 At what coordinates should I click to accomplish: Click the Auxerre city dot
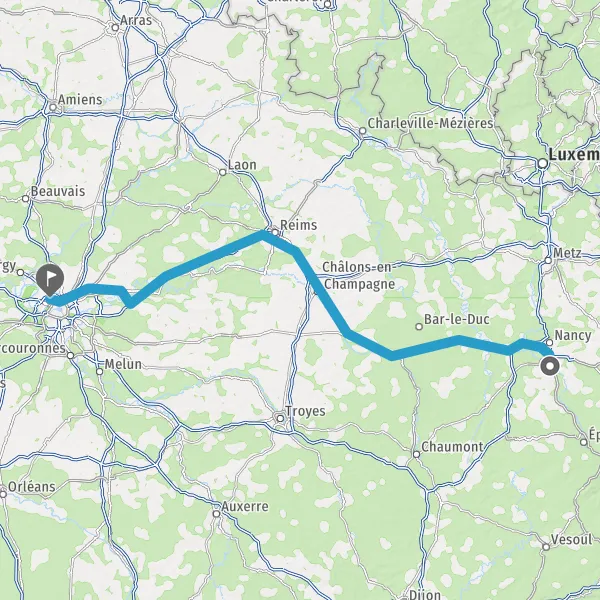pos(217,514)
